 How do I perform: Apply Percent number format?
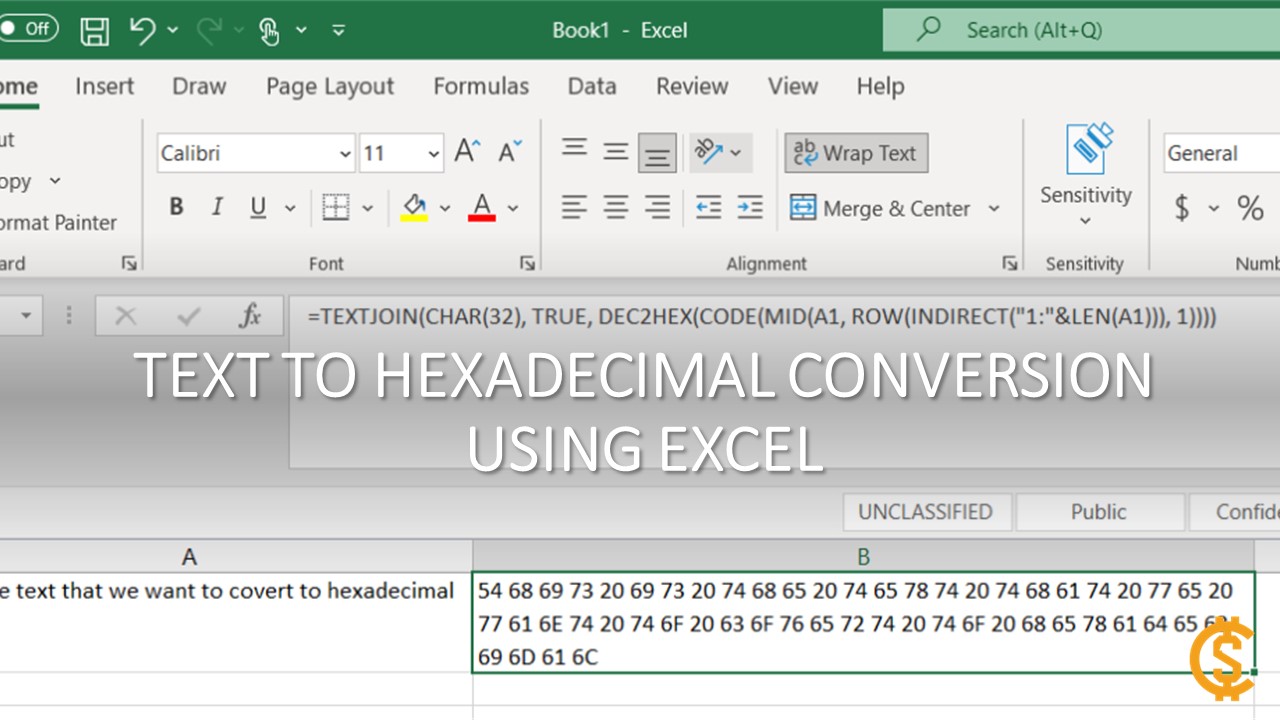click(x=1250, y=208)
